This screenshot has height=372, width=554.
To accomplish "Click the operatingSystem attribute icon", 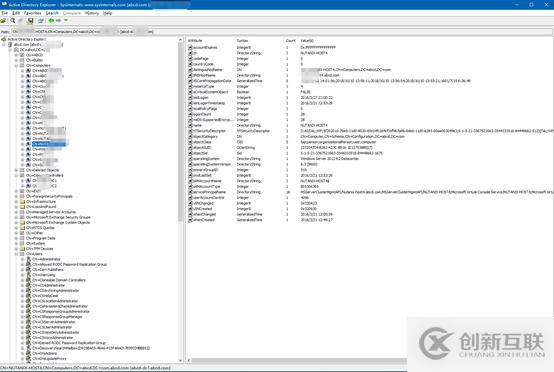I will coord(190,159).
